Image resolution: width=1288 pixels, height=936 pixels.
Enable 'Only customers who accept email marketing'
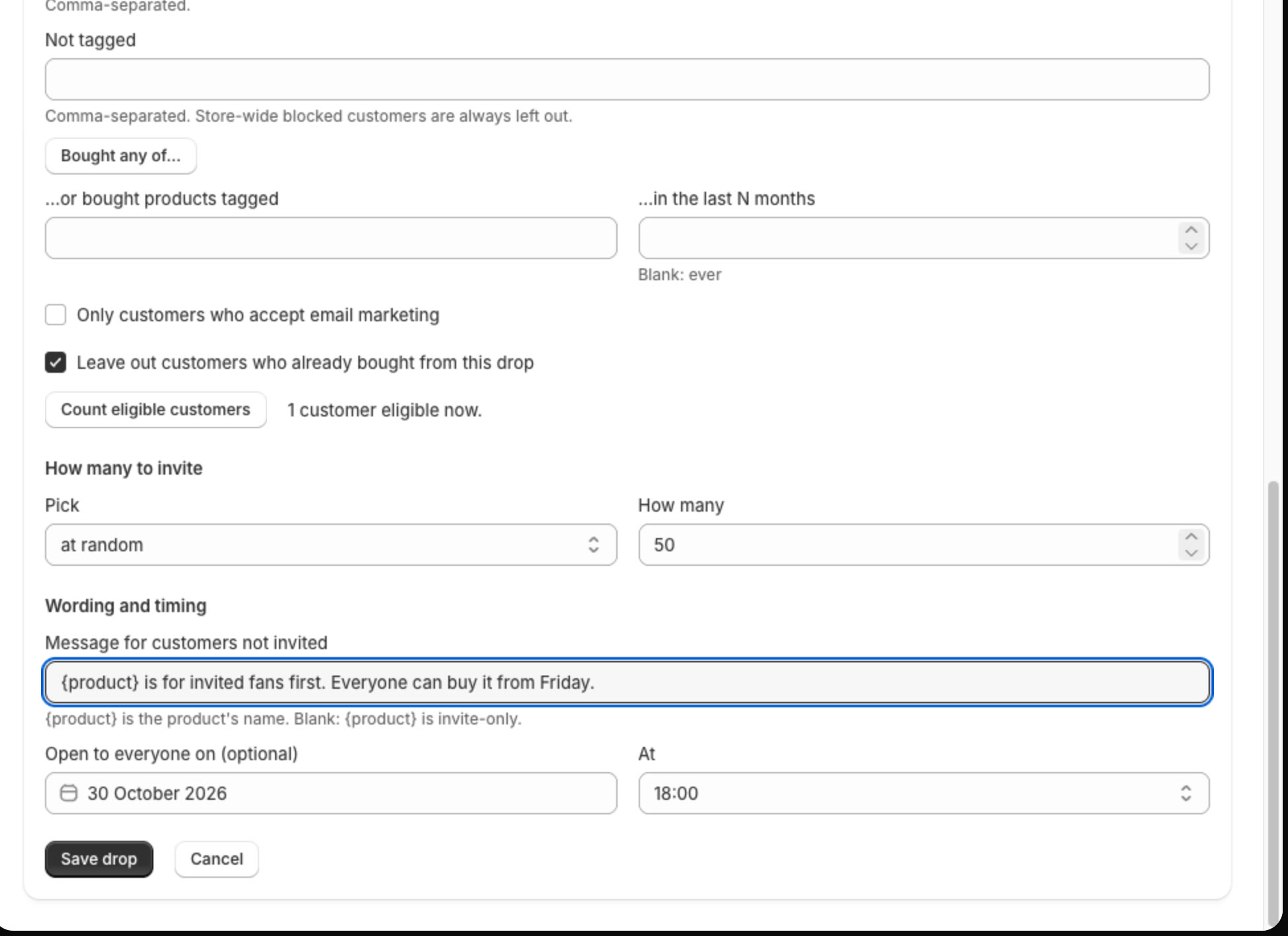(56, 315)
